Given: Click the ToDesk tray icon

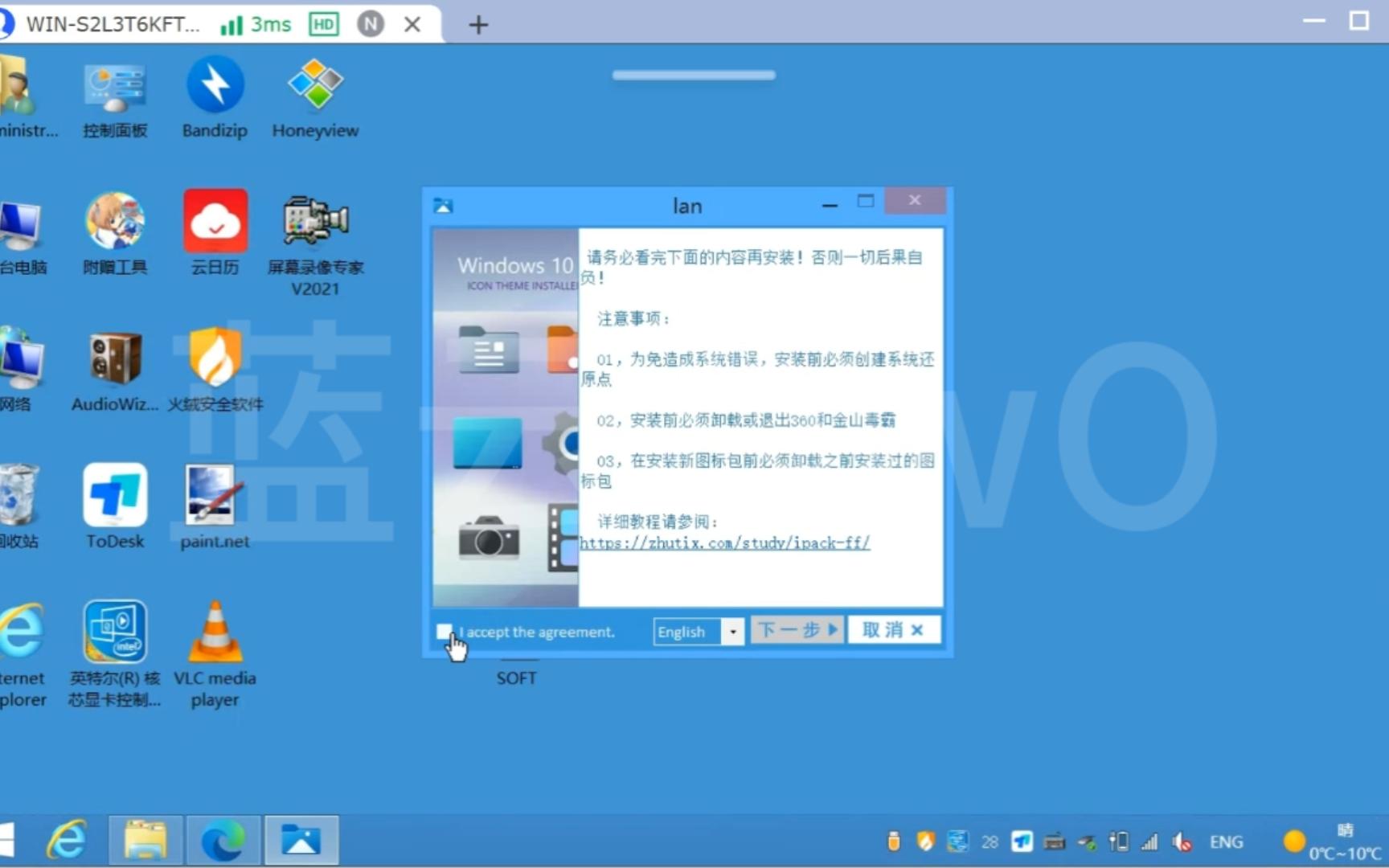Looking at the screenshot, I should [1022, 841].
